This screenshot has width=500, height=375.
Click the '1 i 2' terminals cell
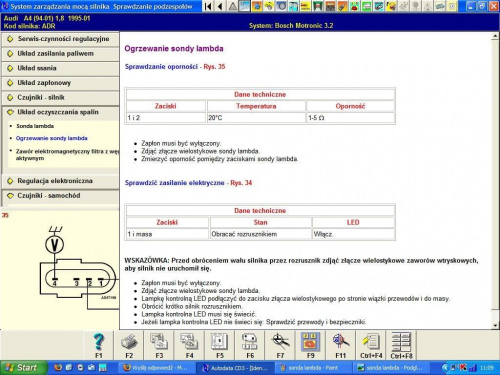click(x=166, y=118)
